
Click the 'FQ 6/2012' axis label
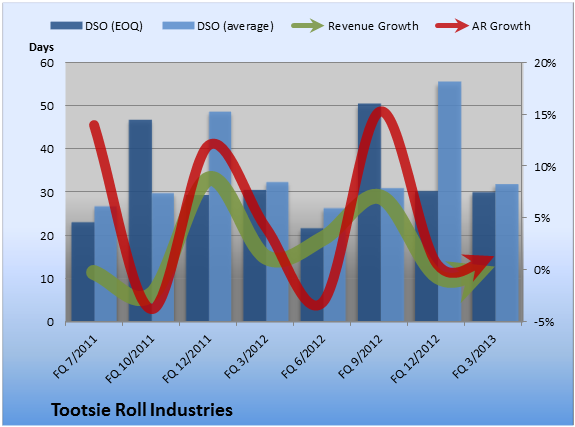click(304, 357)
